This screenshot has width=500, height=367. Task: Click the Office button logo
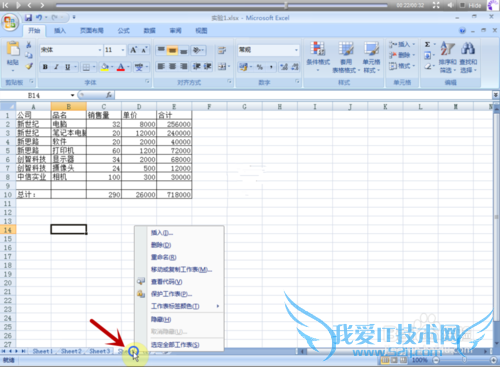coord(10,23)
